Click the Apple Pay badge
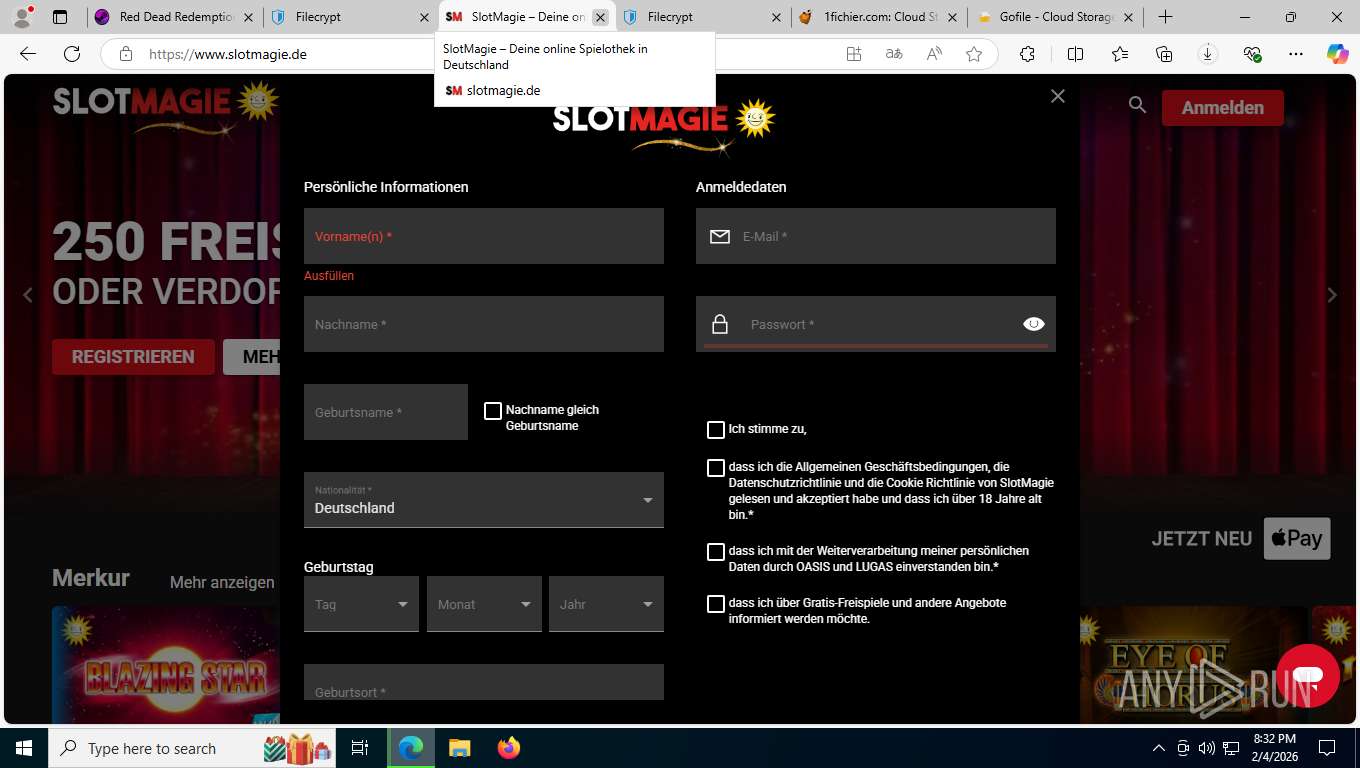This screenshot has height=768, width=1360. tap(1297, 538)
